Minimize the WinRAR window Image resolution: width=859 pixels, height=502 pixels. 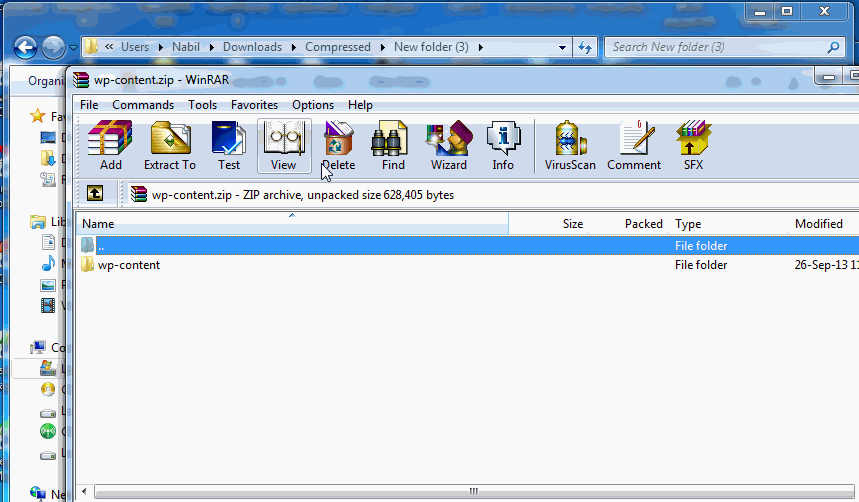[828, 77]
